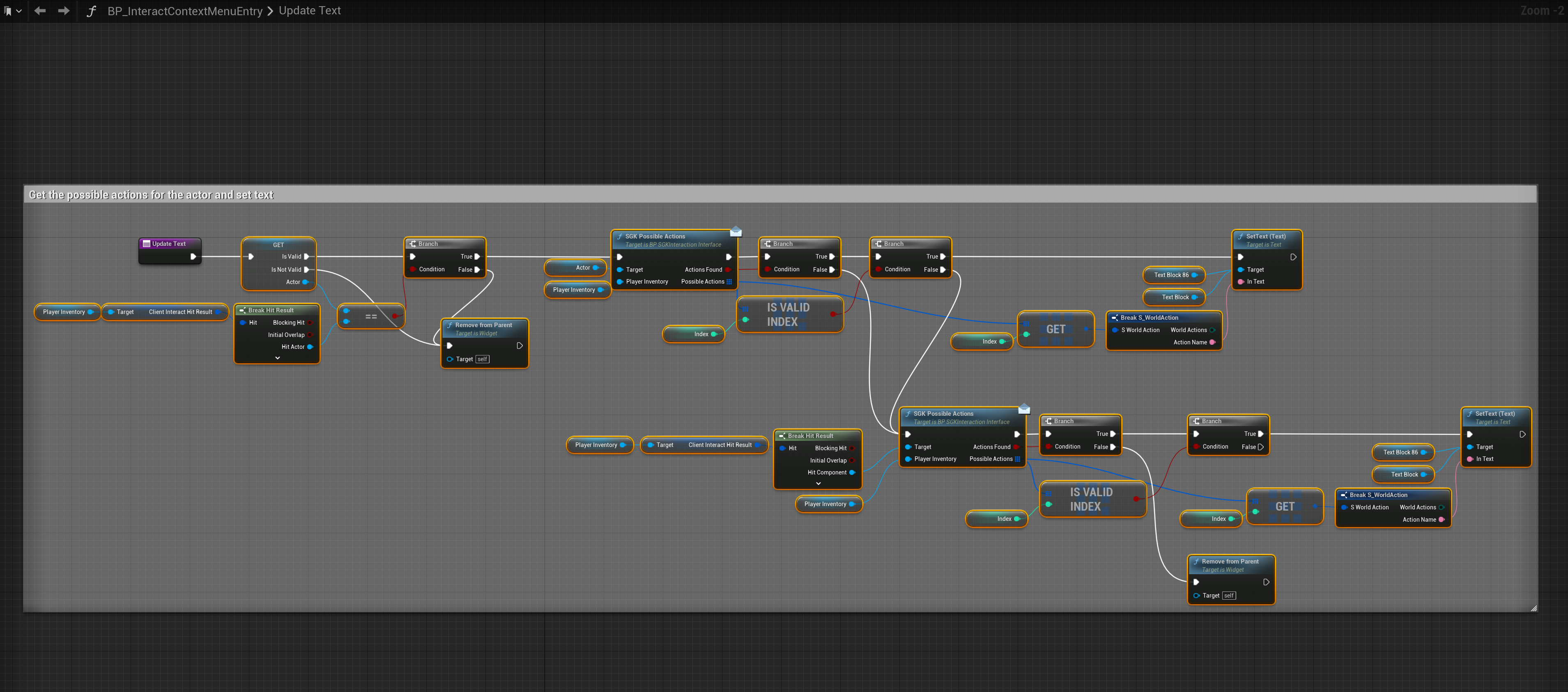Select the Update Text breadcrumb item
The height and width of the screenshot is (692, 1568).
click(x=309, y=11)
